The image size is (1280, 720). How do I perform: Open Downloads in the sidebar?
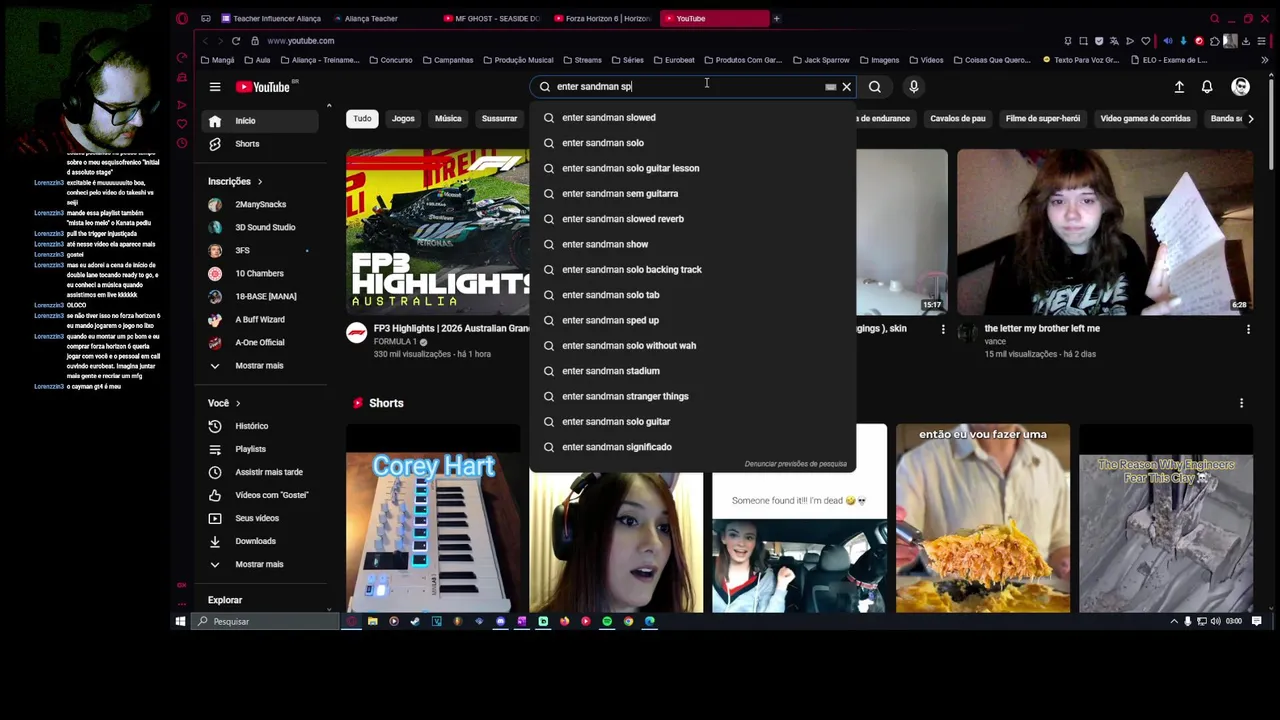pyautogui.click(x=262, y=541)
